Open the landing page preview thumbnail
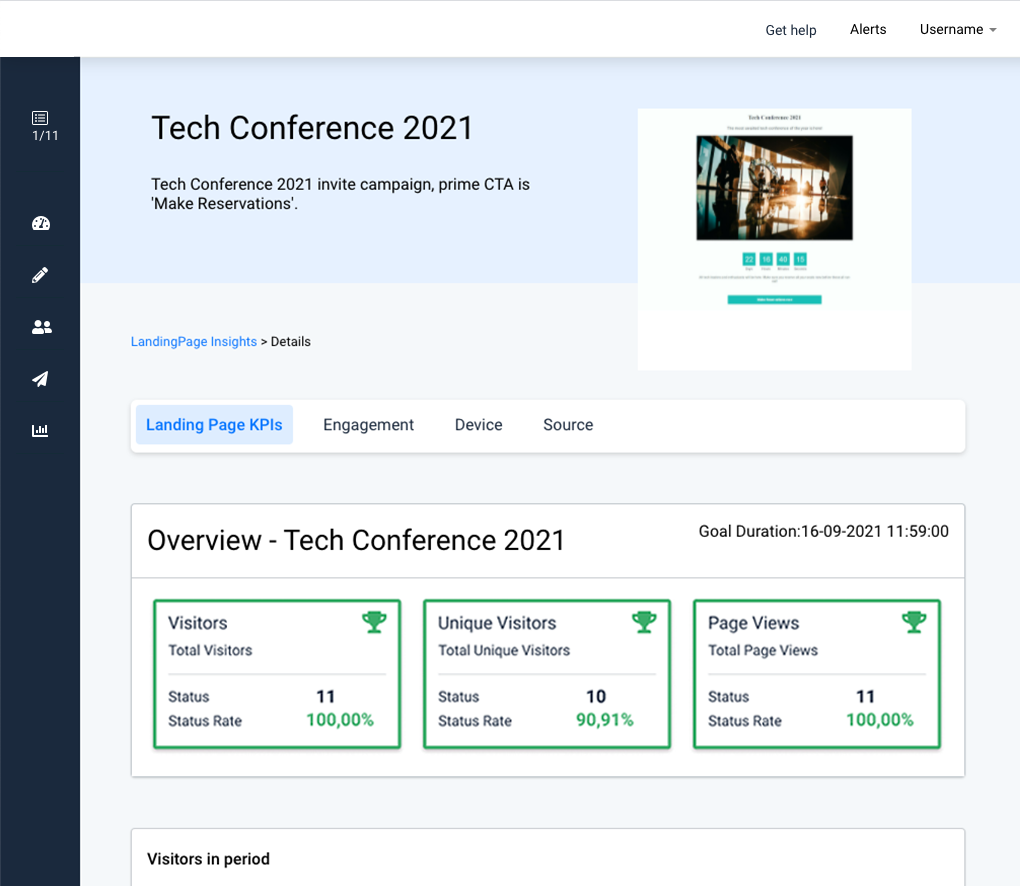1020x886 pixels. click(774, 239)
